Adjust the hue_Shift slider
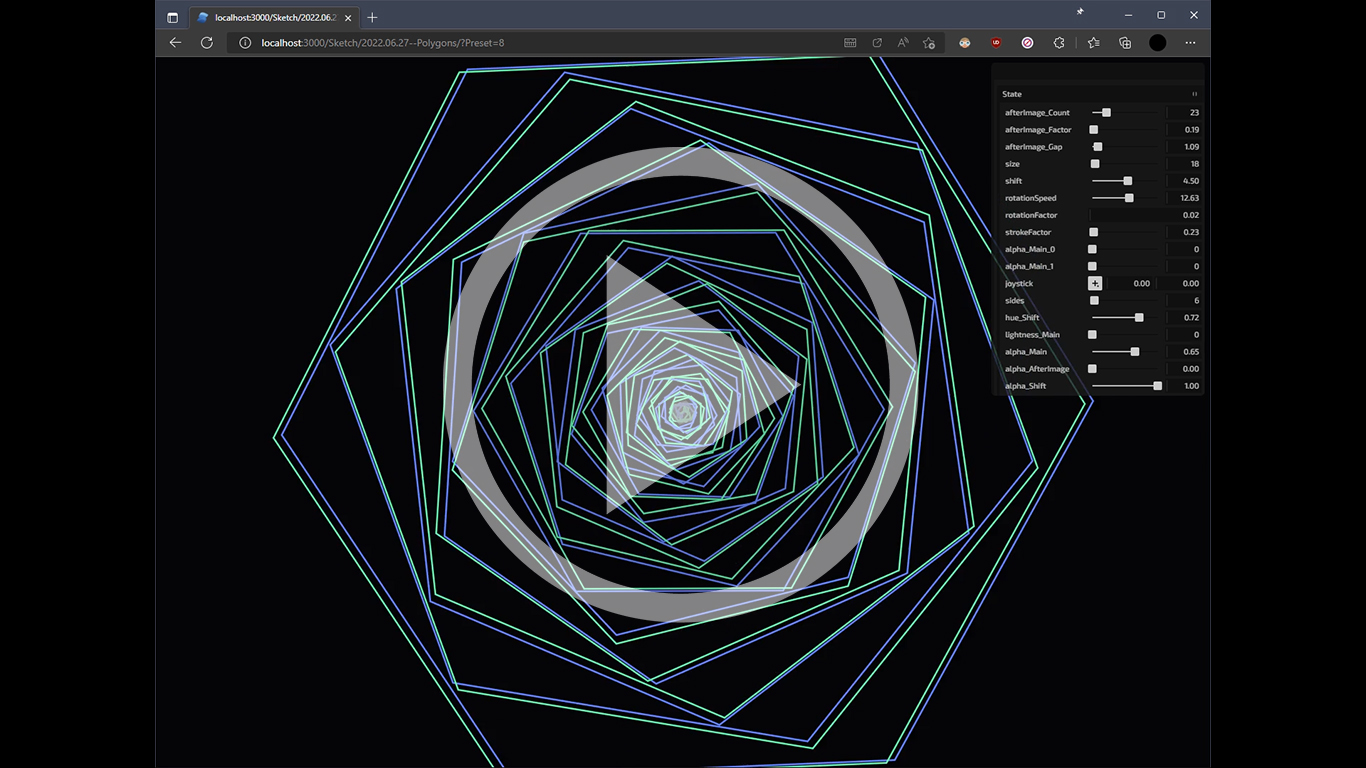The width and height of the screenshot is (1366, 768). point(1127,317)
